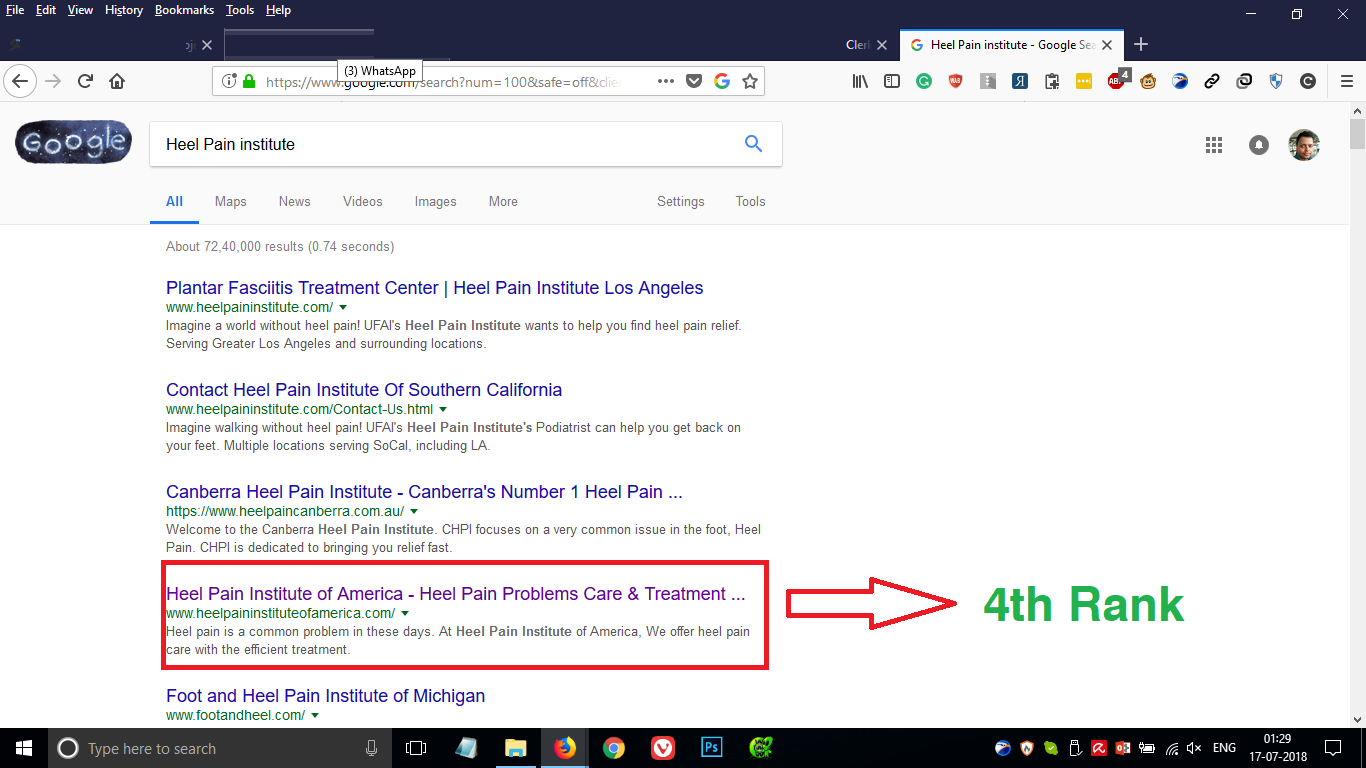The height and width of the screenshot is (768, 1366).
Task: Click the MozBar monkey extension icon
Action: [1146, 81]
